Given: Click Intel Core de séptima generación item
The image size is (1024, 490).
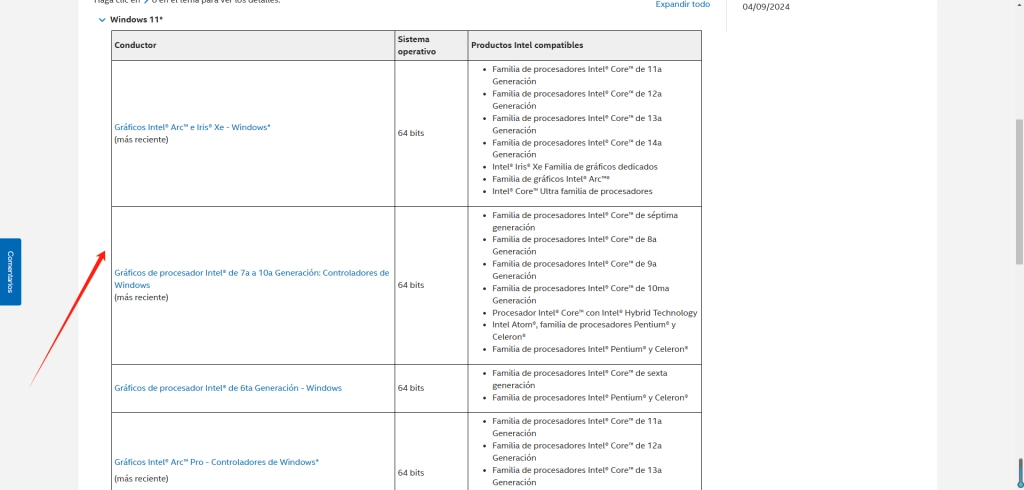Looking at the screenshot, I should [x=585, y=221].
